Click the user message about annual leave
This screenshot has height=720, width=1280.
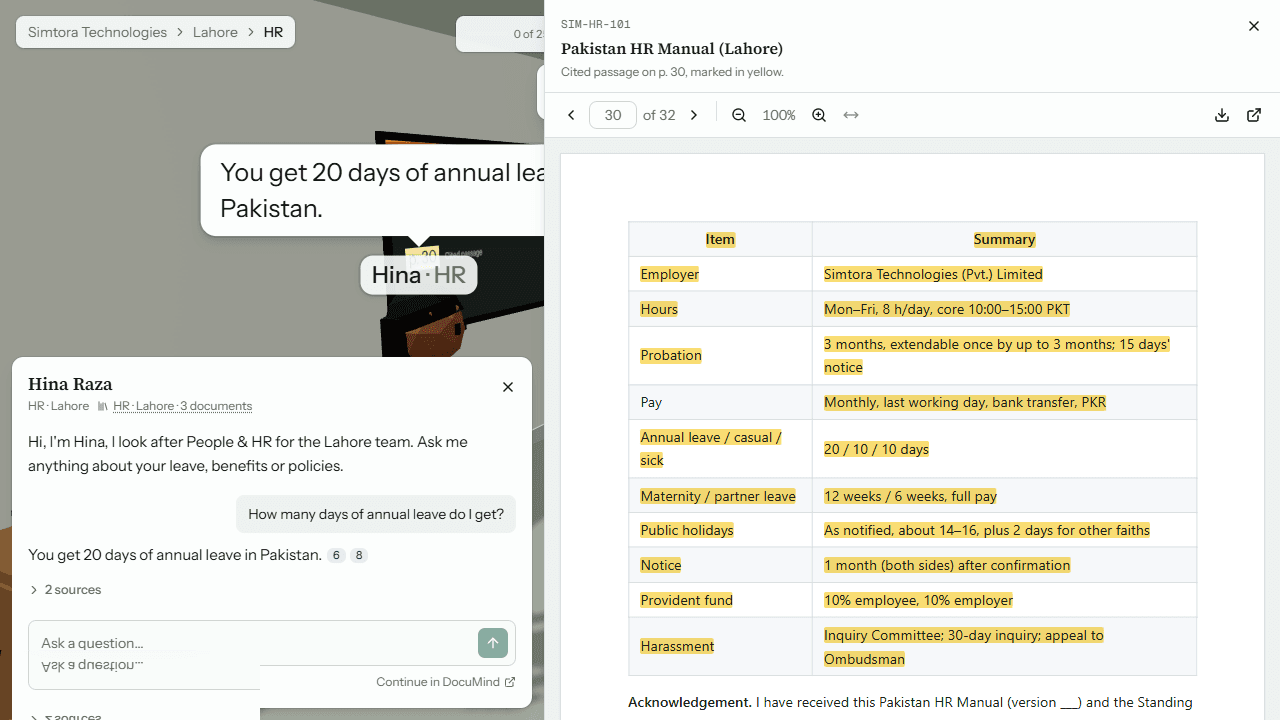tap(376, 514)
